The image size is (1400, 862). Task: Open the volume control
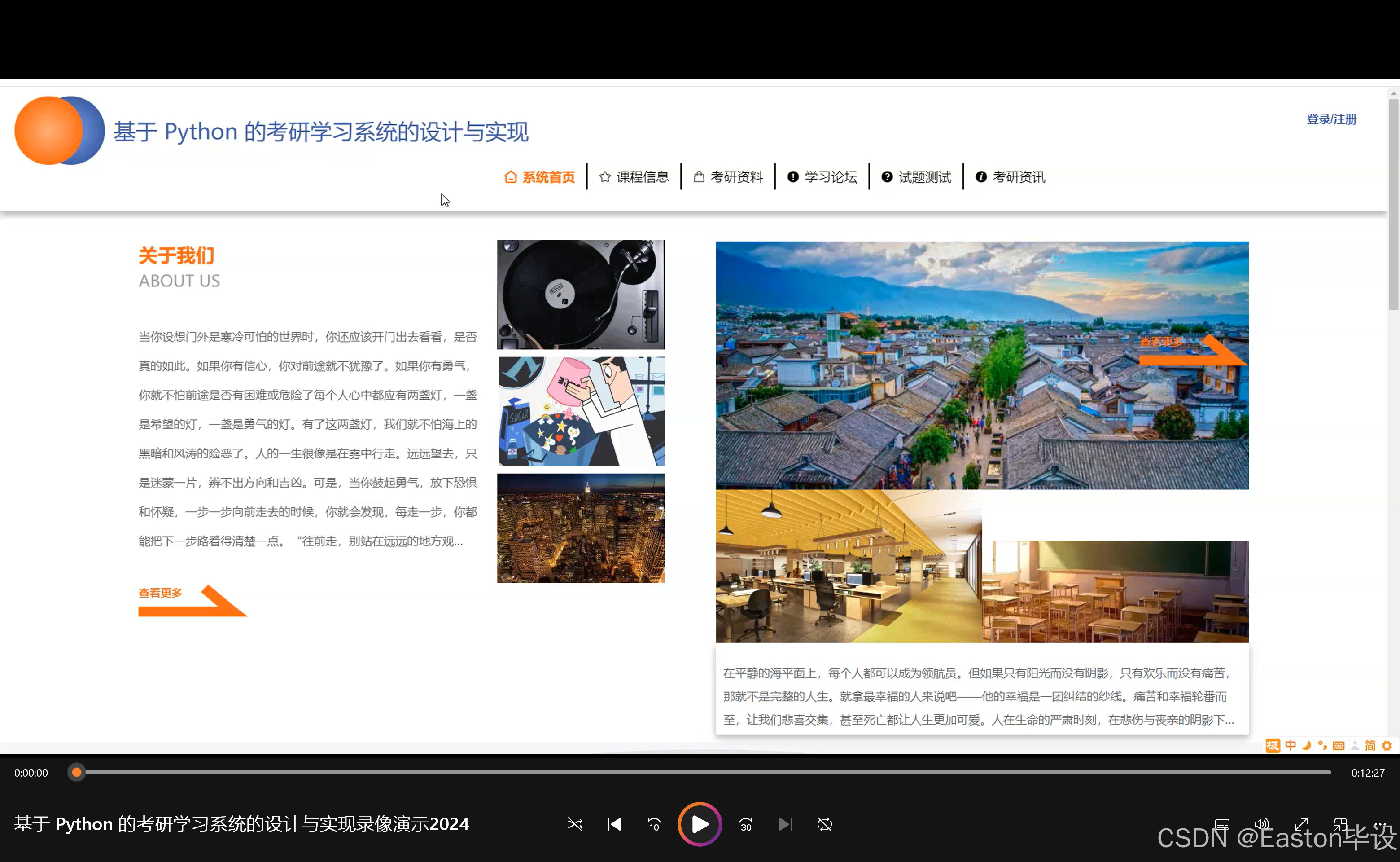(1261, 824)
